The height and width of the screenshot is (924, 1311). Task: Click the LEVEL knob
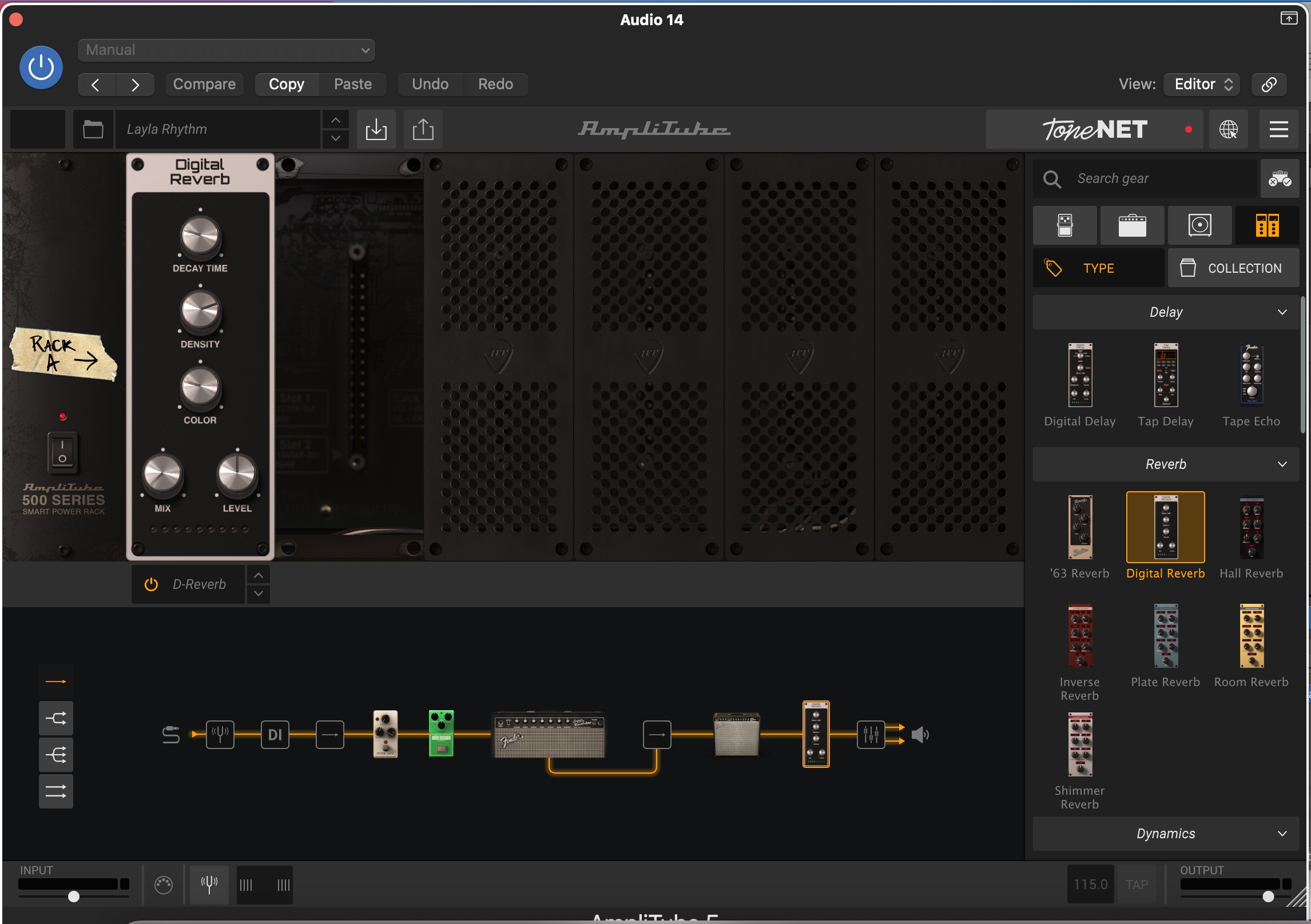click(x=237, y=475)
